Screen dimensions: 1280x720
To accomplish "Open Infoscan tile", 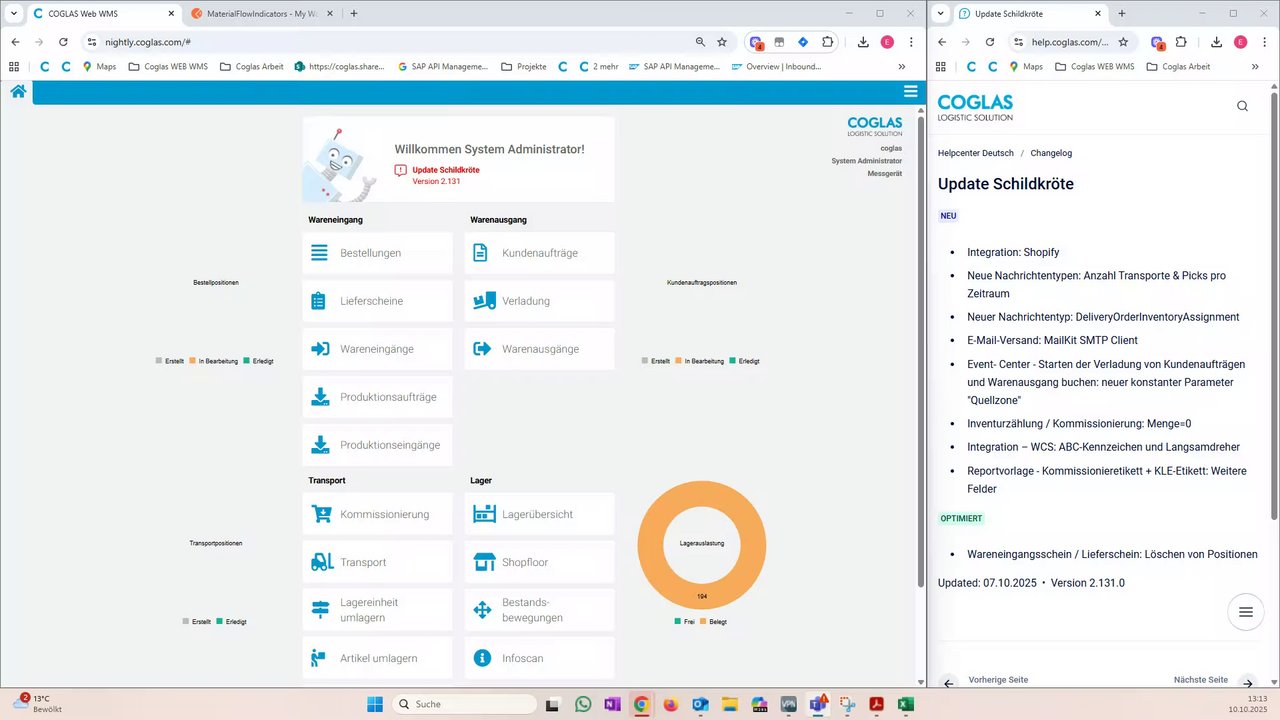I will point(540,658).
